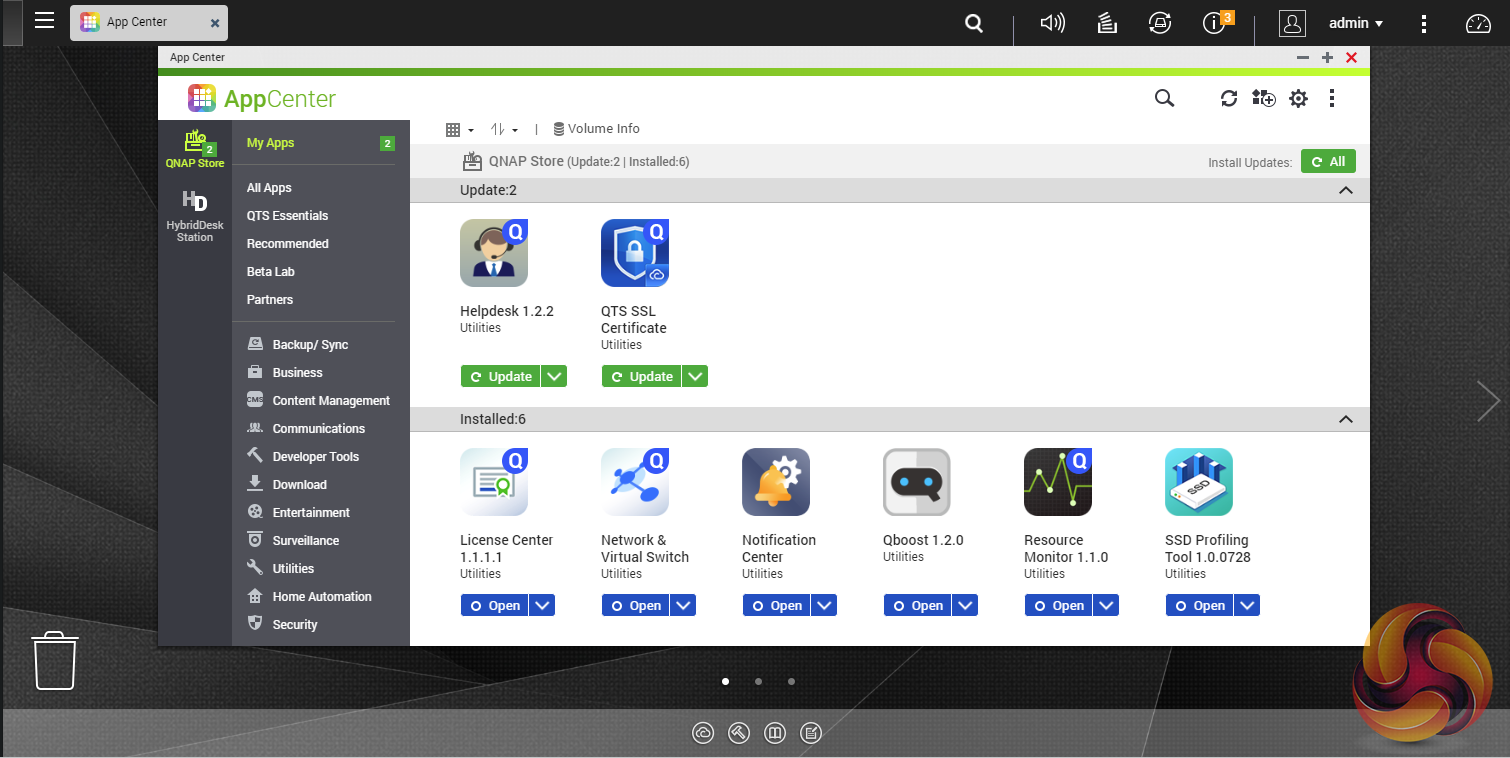Open the desktop trash bin

tap(55, 660)
